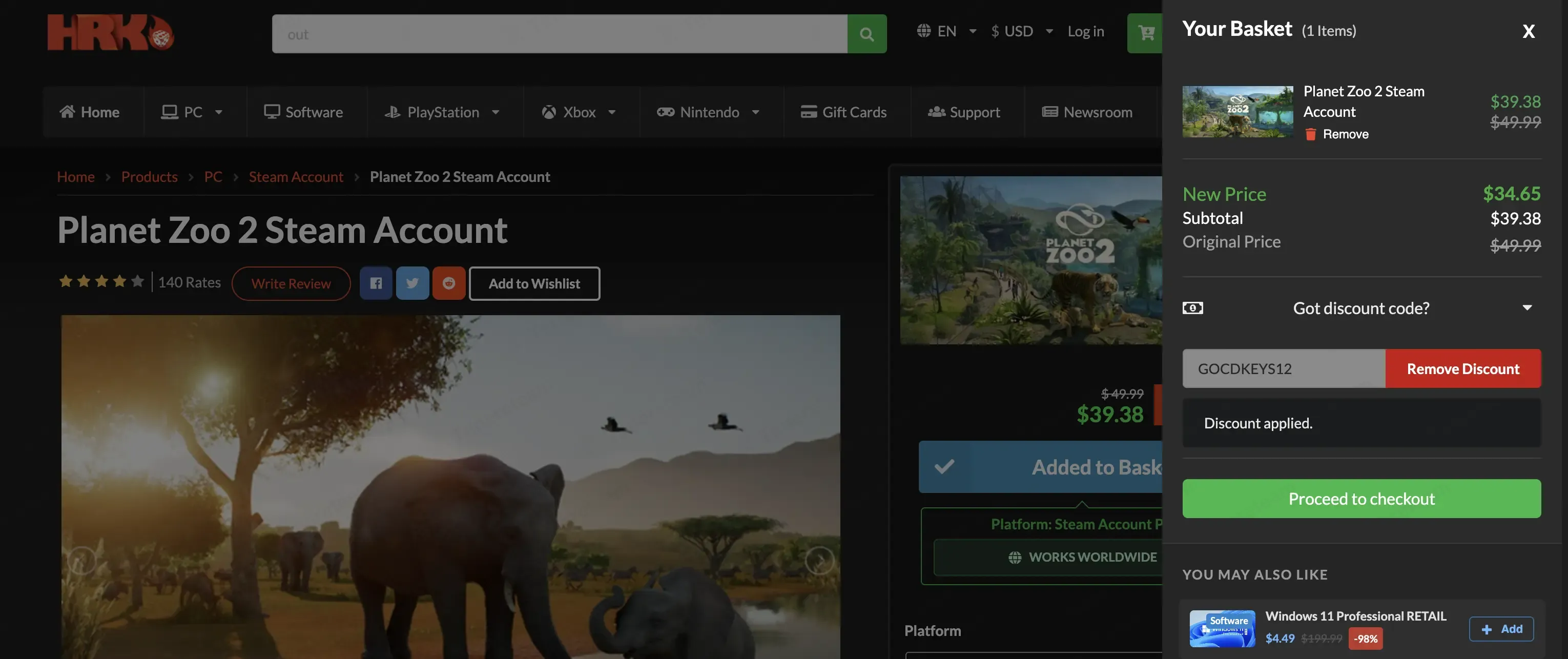Click the green search magnifier icon
Viewport: 1568px width, 659px height.
(867, 34)
